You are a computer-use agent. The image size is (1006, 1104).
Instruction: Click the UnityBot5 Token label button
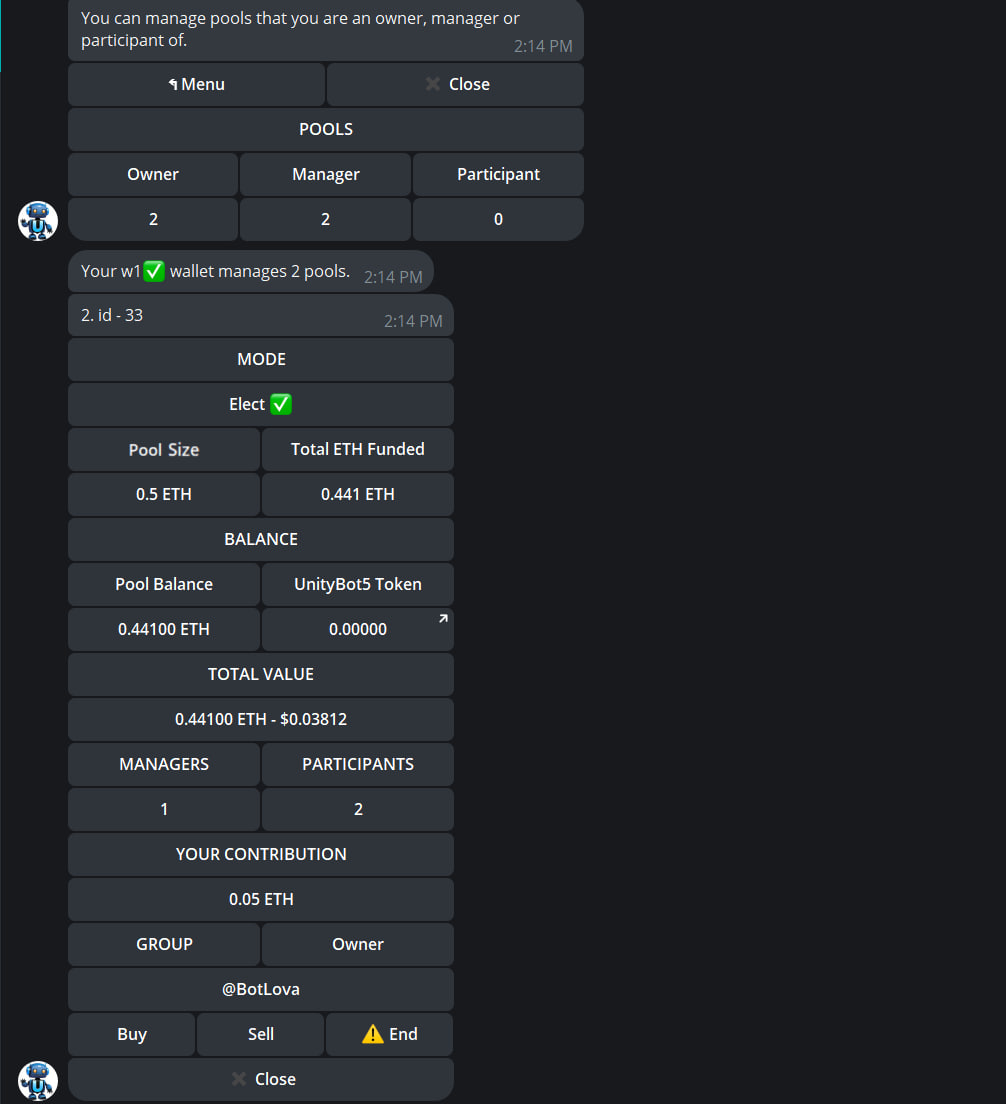pos(358,585)
